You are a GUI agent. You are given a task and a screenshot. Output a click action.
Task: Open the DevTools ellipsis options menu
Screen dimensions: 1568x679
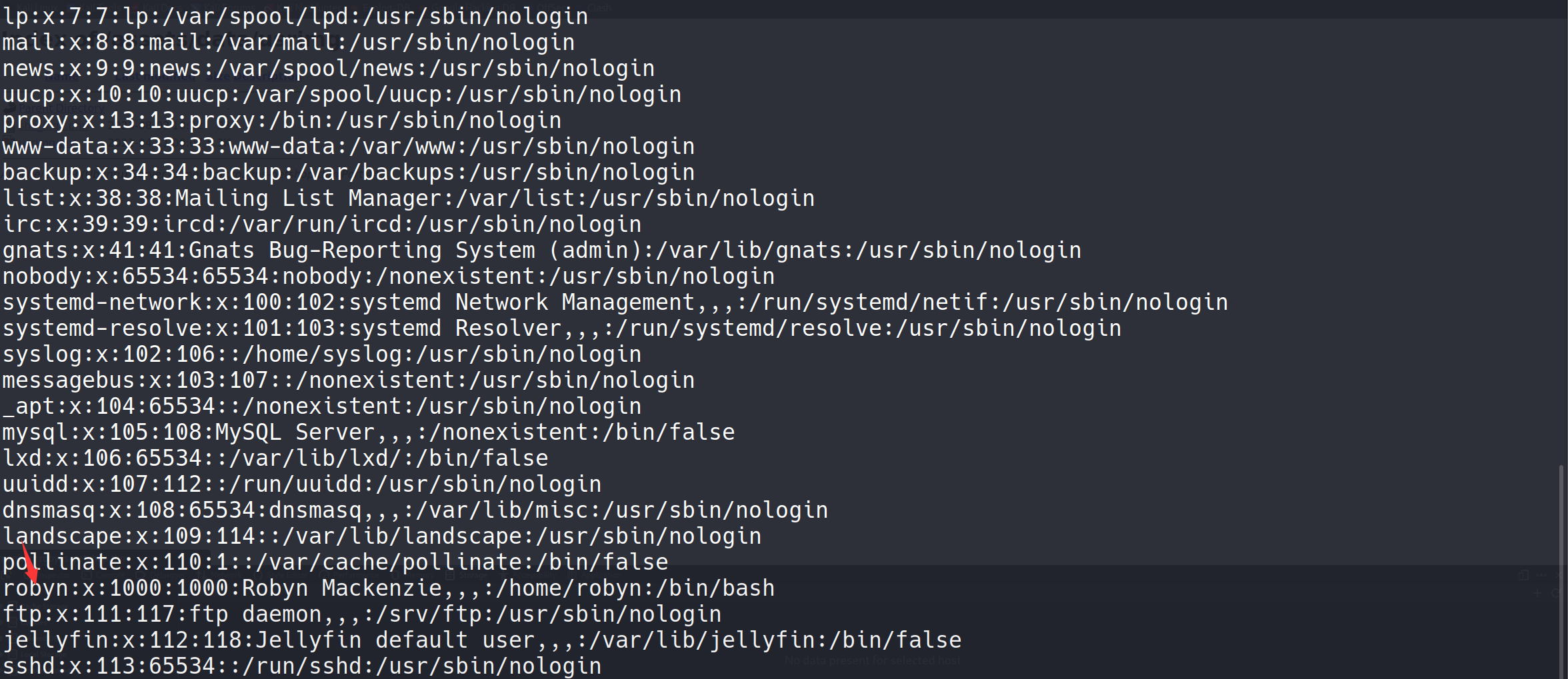click(x=1541, y=575)
